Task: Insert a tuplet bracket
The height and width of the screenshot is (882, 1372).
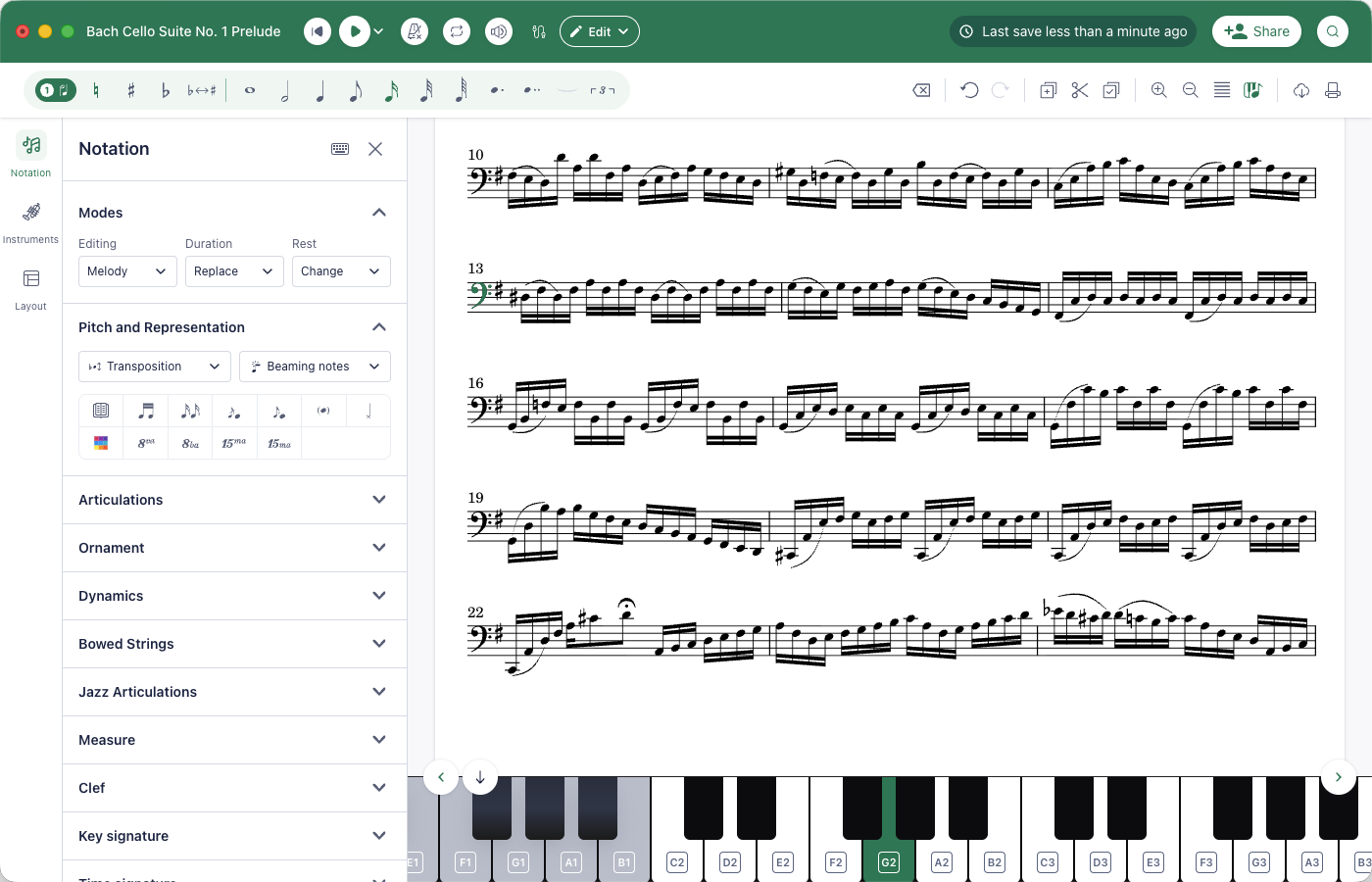Action: (603, 90)
